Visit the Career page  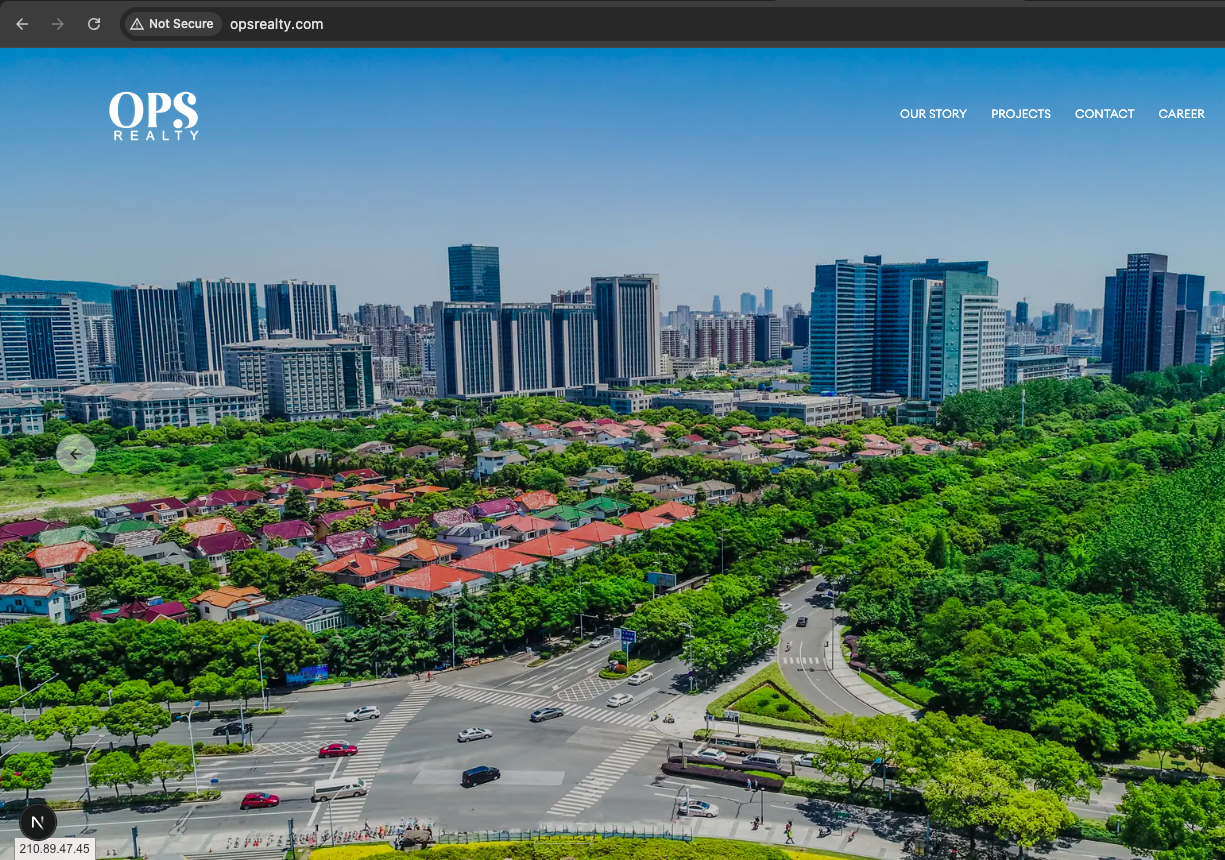(1181, 114)
